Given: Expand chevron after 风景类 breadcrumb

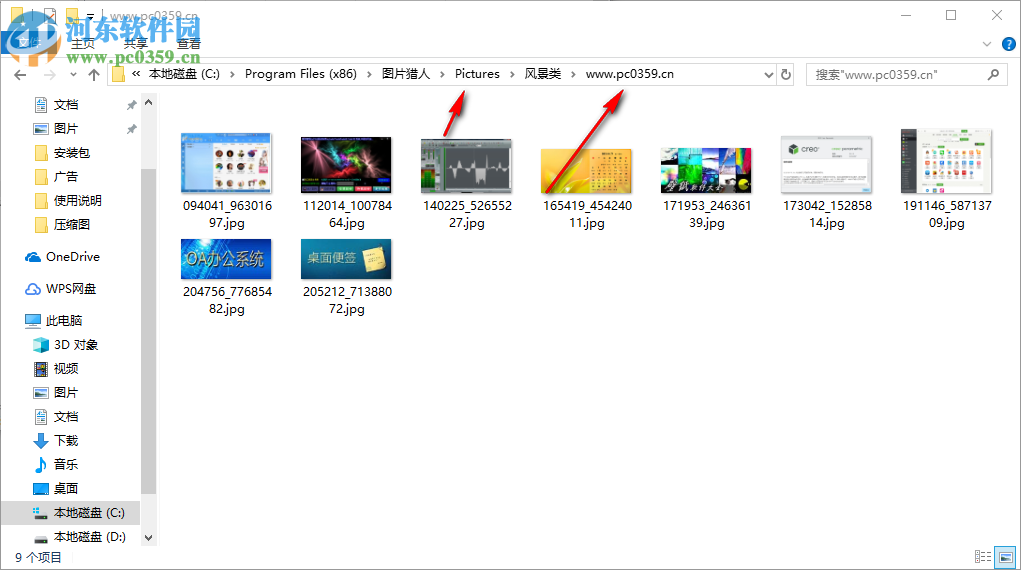Looking at the screenshot, I should click(x=574, y=74).
